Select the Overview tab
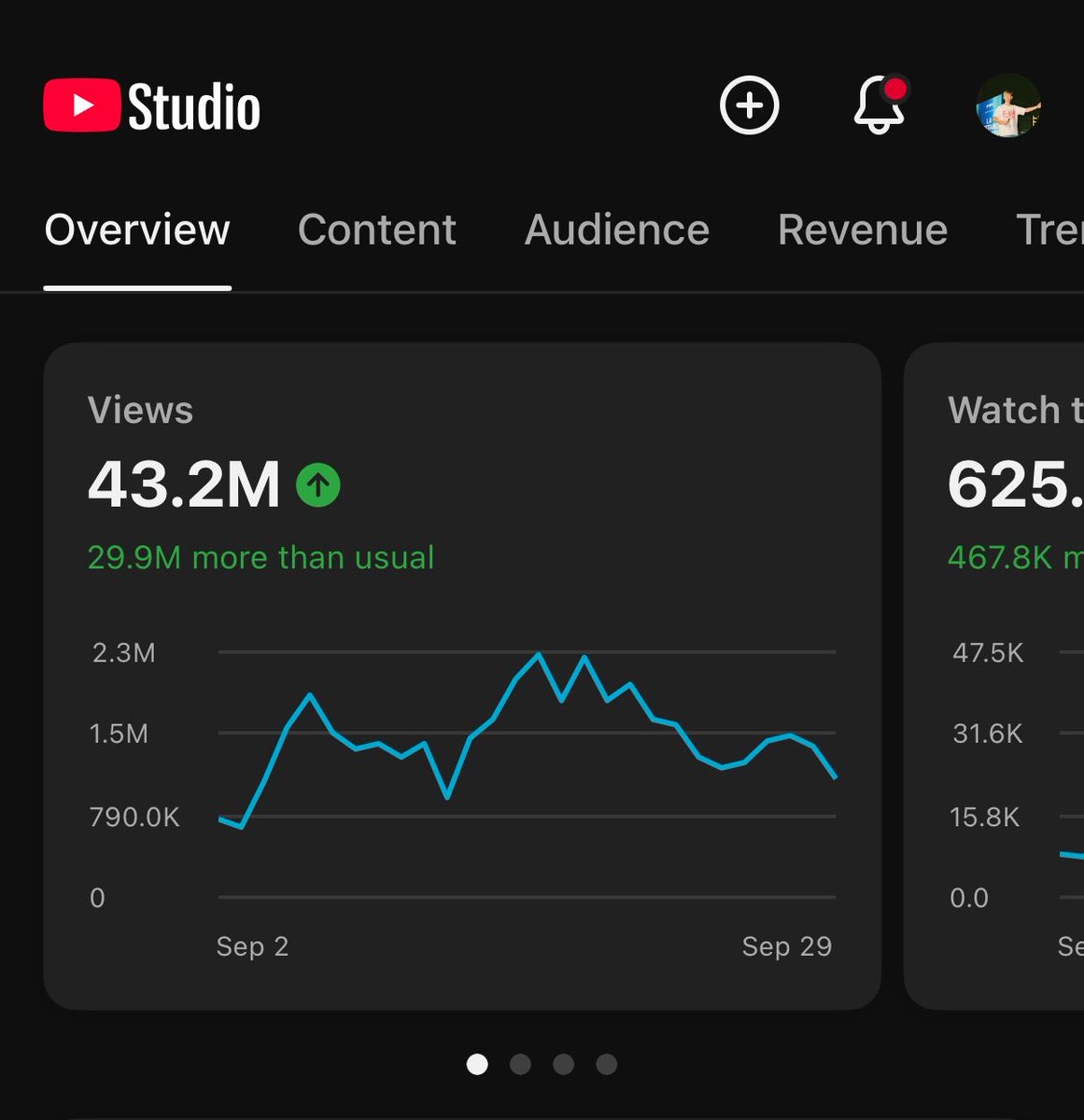Viewport: 1084px width, 1120px height. [x=137, y=230]
